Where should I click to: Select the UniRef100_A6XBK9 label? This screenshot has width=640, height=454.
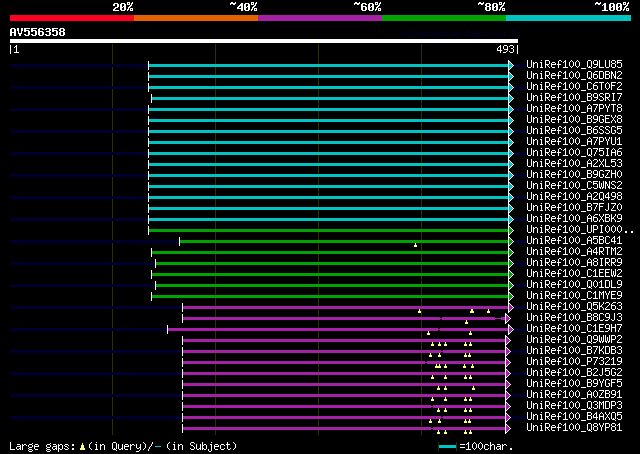574,219
